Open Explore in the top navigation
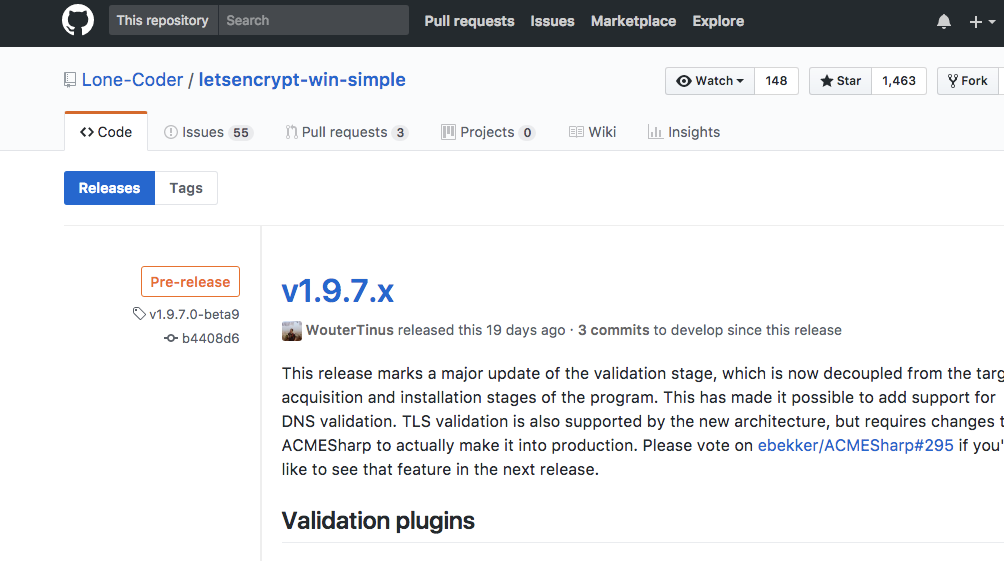This screenshot has height=561, width=1004. (x=718, y=21)
